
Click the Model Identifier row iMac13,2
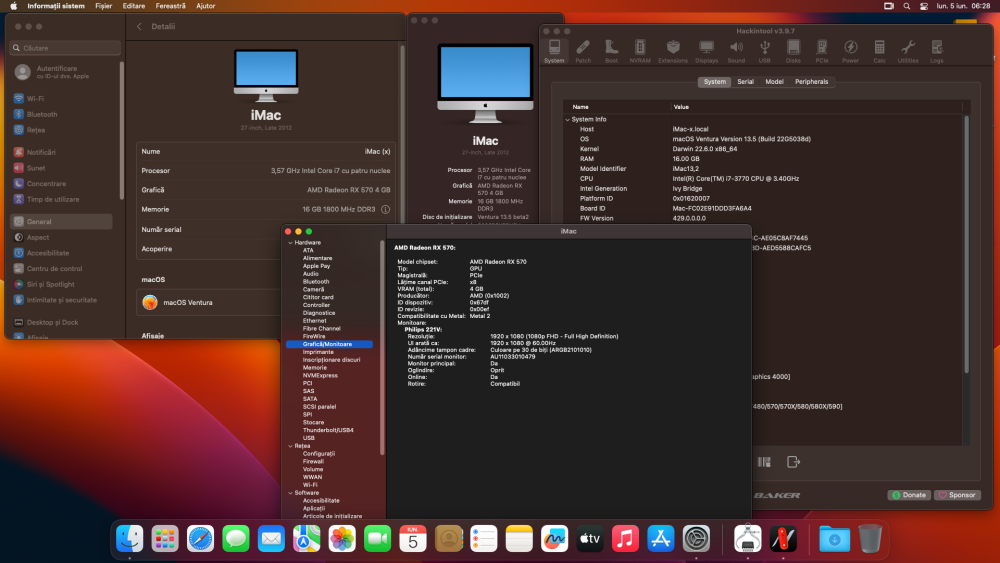pyautogui.click(x=765, y=169)
